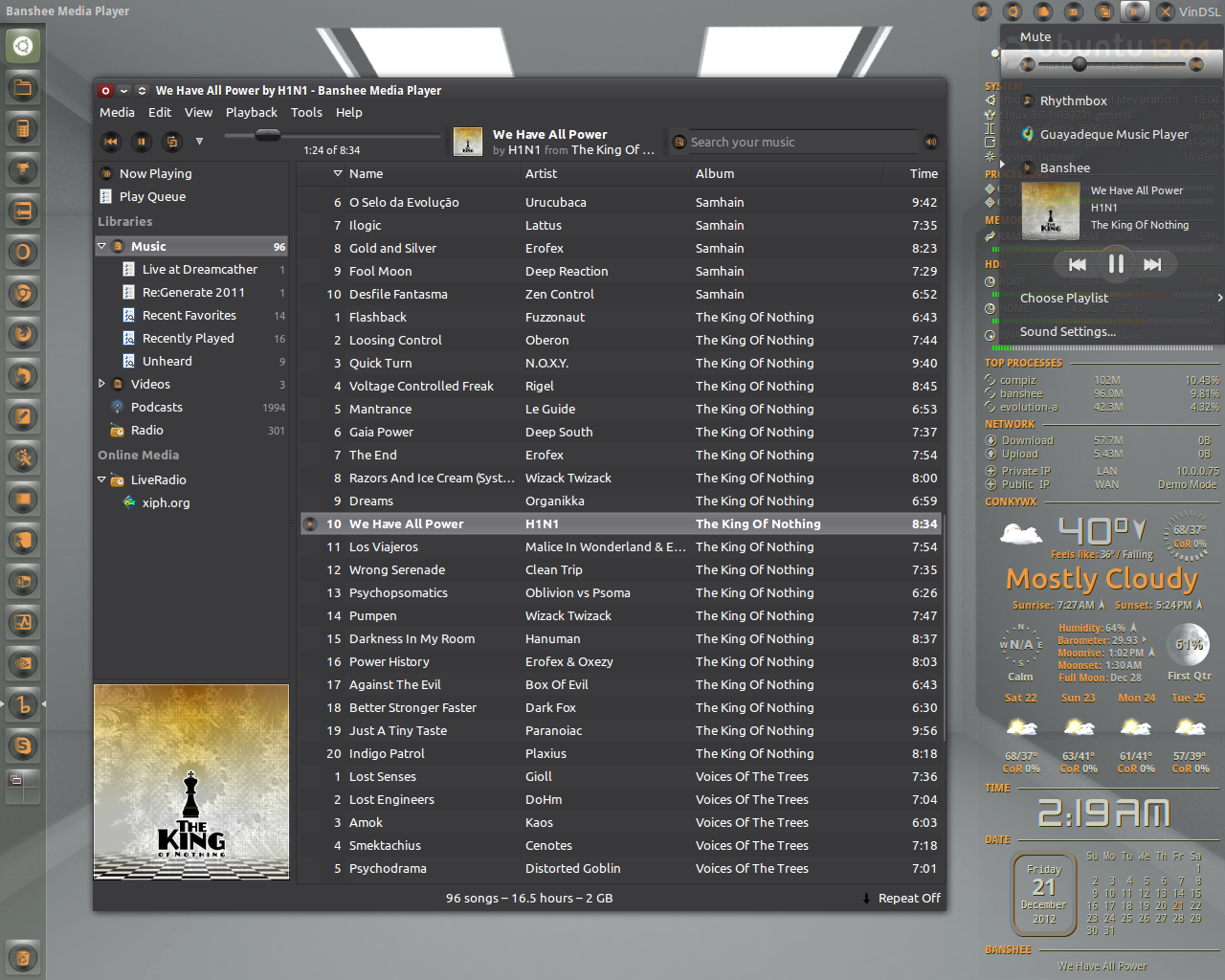
Task: Select the Recently Played playlist
Action: [192, 338]
